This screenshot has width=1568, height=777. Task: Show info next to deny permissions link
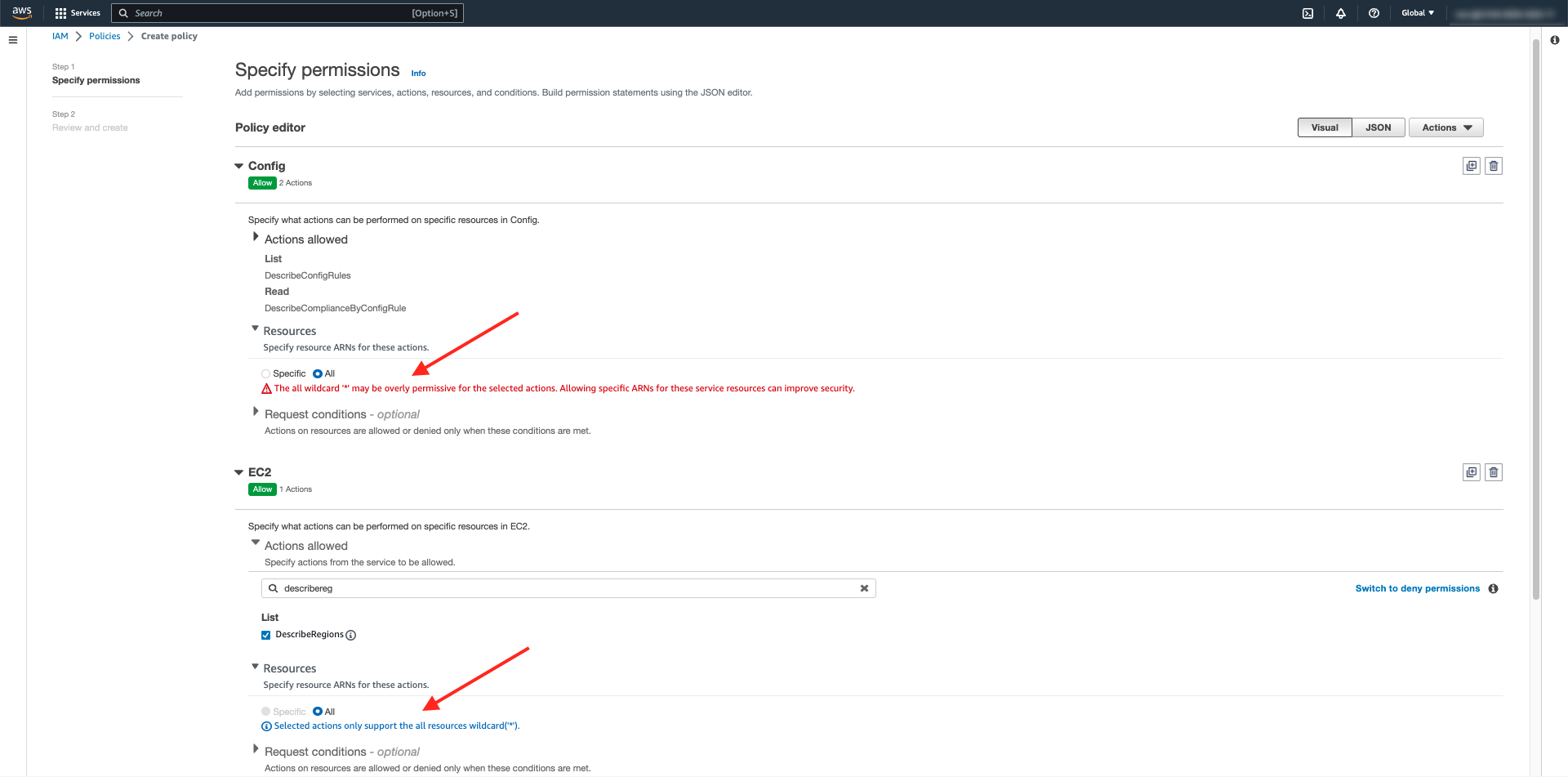1493,588
